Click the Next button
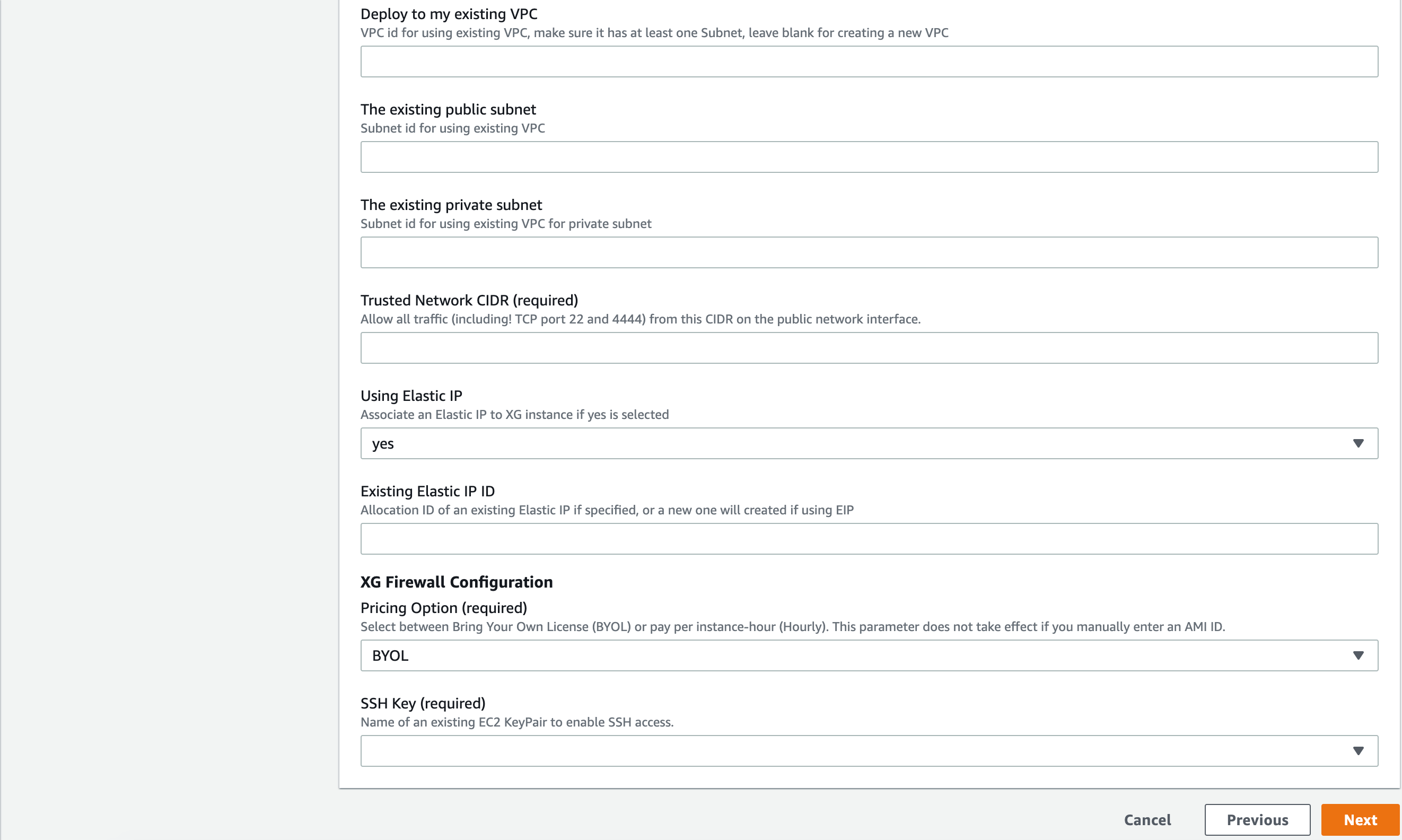Screen dimensions: 1402x840 coord(1360,819)
